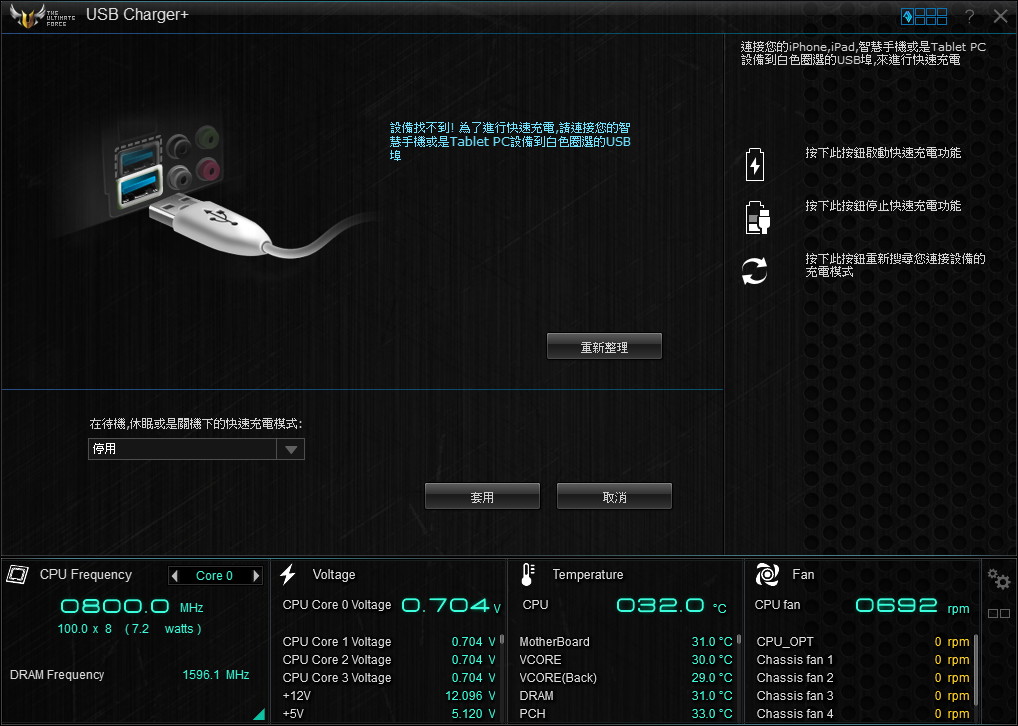Select next CPU core with right arrow
The image size is (1018, 726).
coord(256,576)
